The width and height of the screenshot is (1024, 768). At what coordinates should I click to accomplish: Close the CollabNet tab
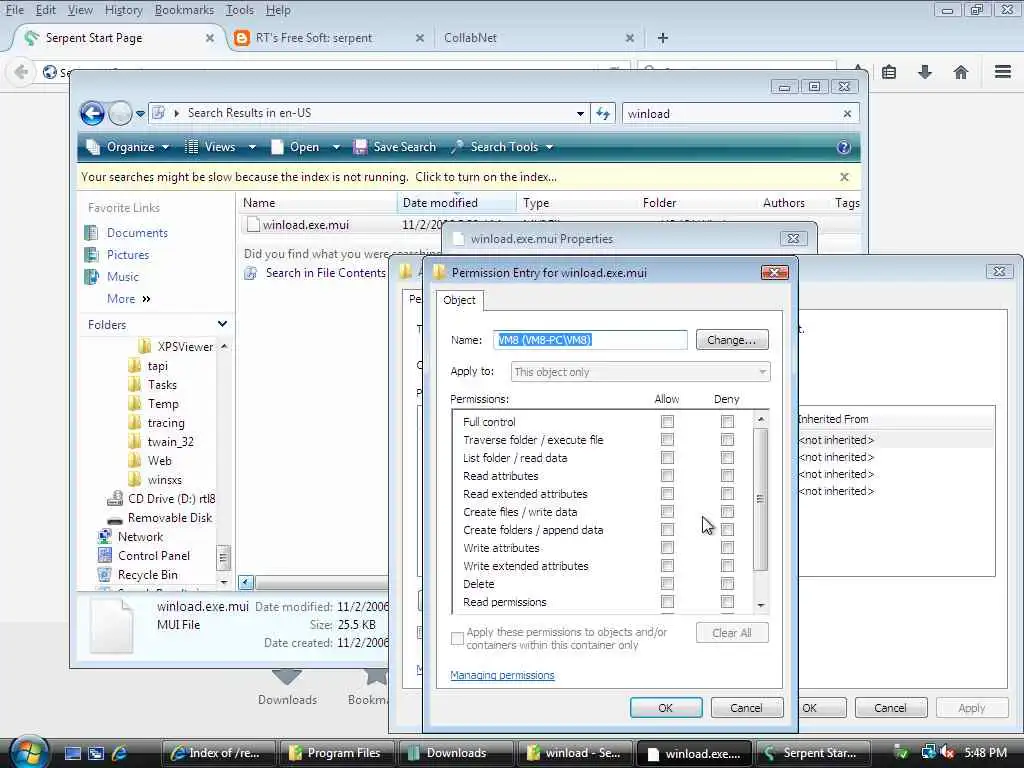tap(630, 38)
